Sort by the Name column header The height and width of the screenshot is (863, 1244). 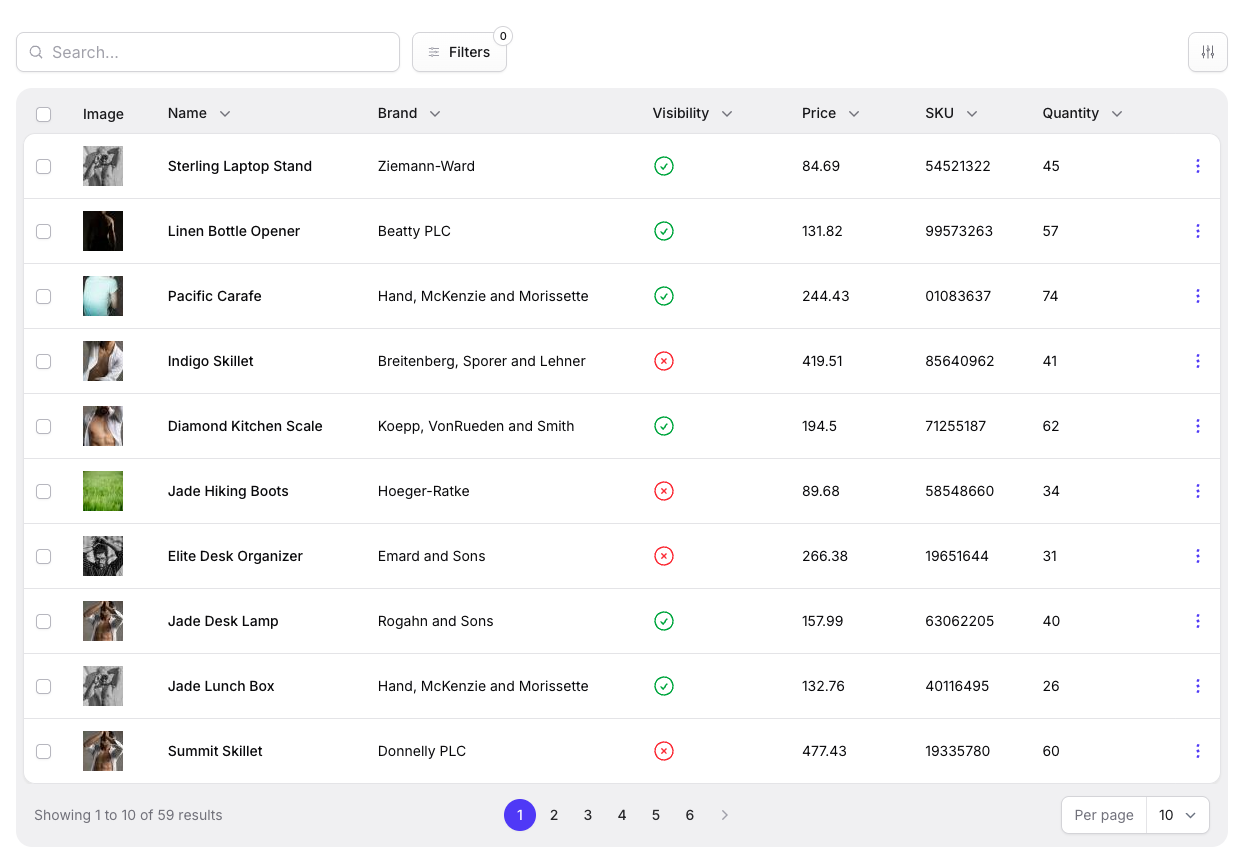click(x=199, y=113)
